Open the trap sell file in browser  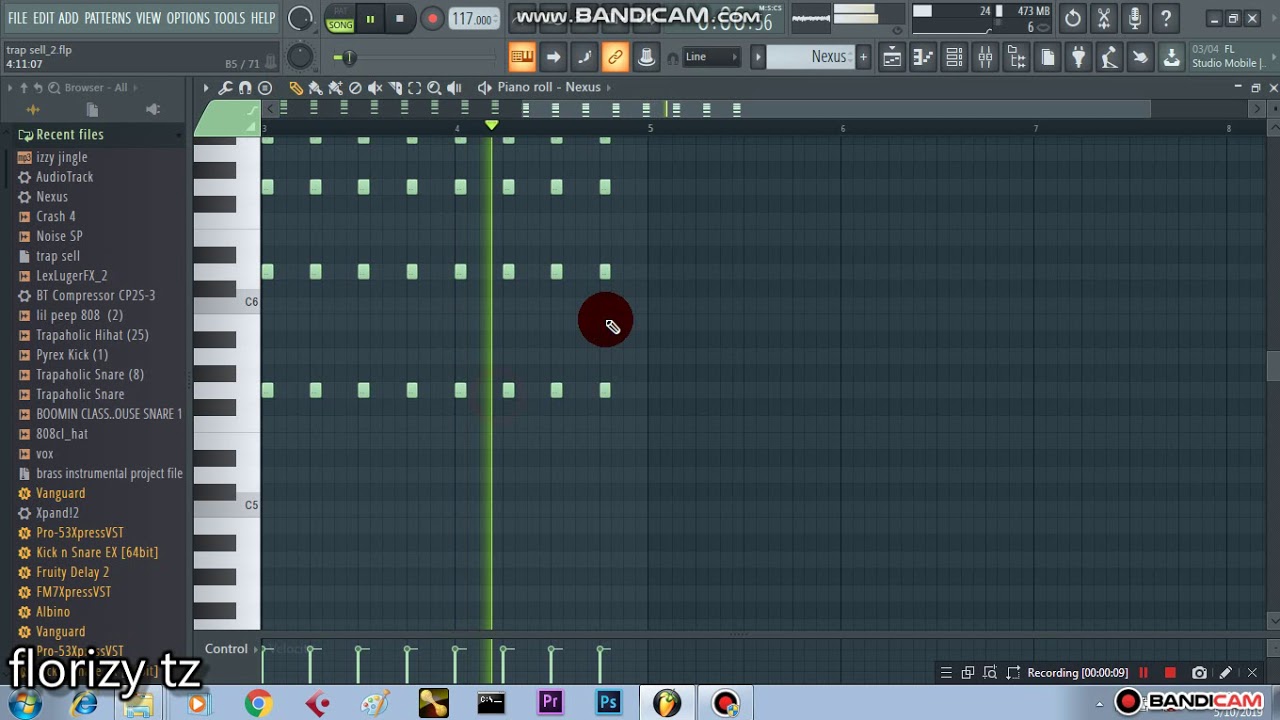58,256
